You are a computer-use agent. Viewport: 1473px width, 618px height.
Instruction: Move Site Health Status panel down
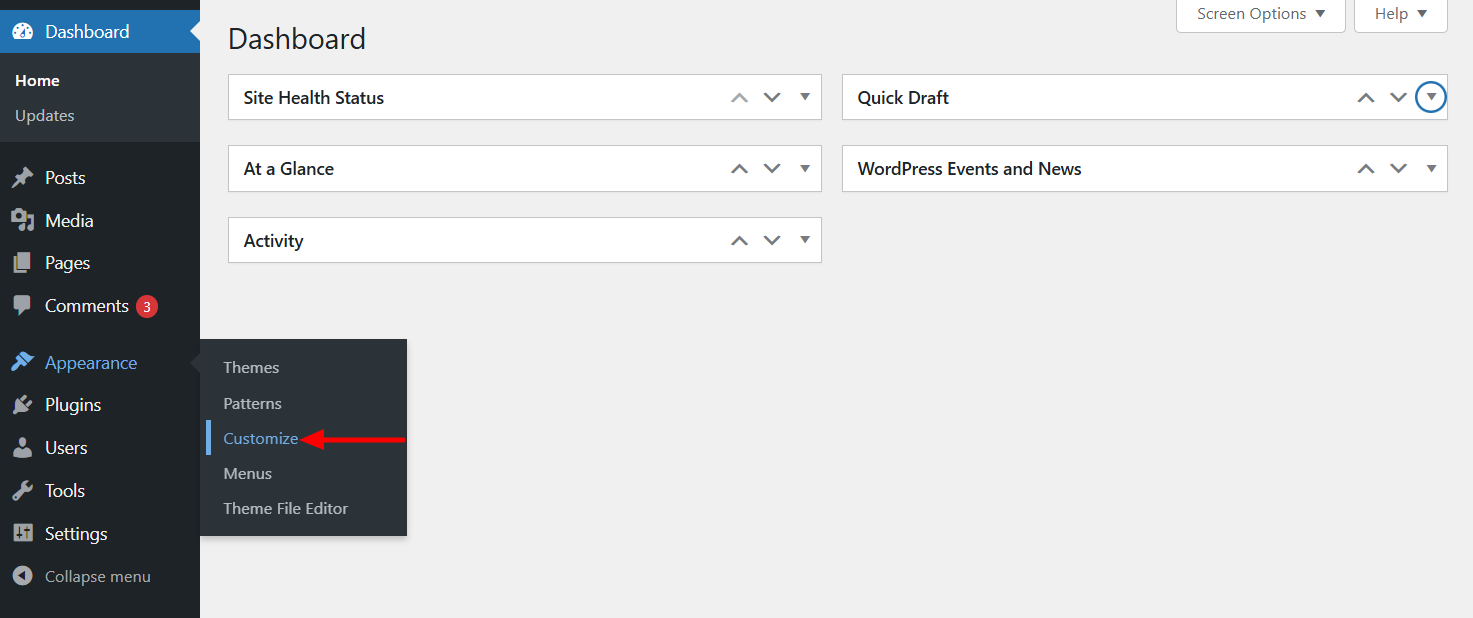click(x=772, y=97)
